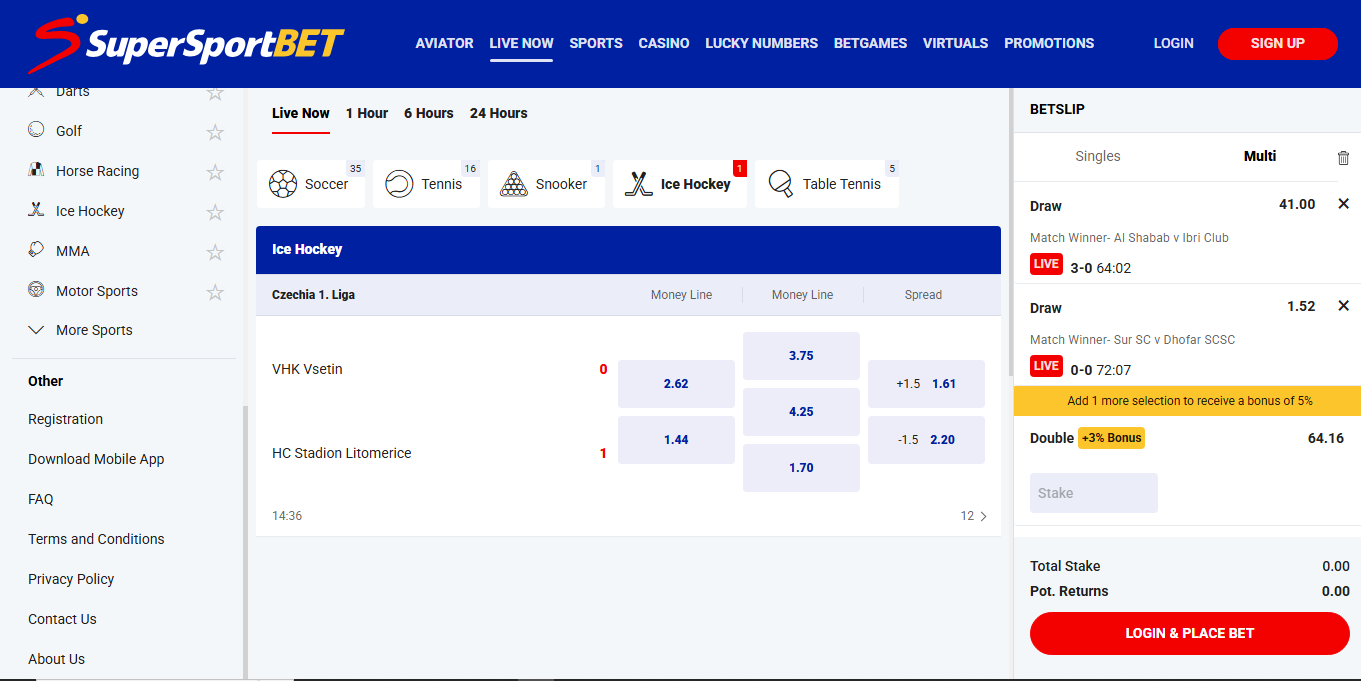
Task: Open Motor Sports via its sidebar icon
Action: tap(36, 290)
